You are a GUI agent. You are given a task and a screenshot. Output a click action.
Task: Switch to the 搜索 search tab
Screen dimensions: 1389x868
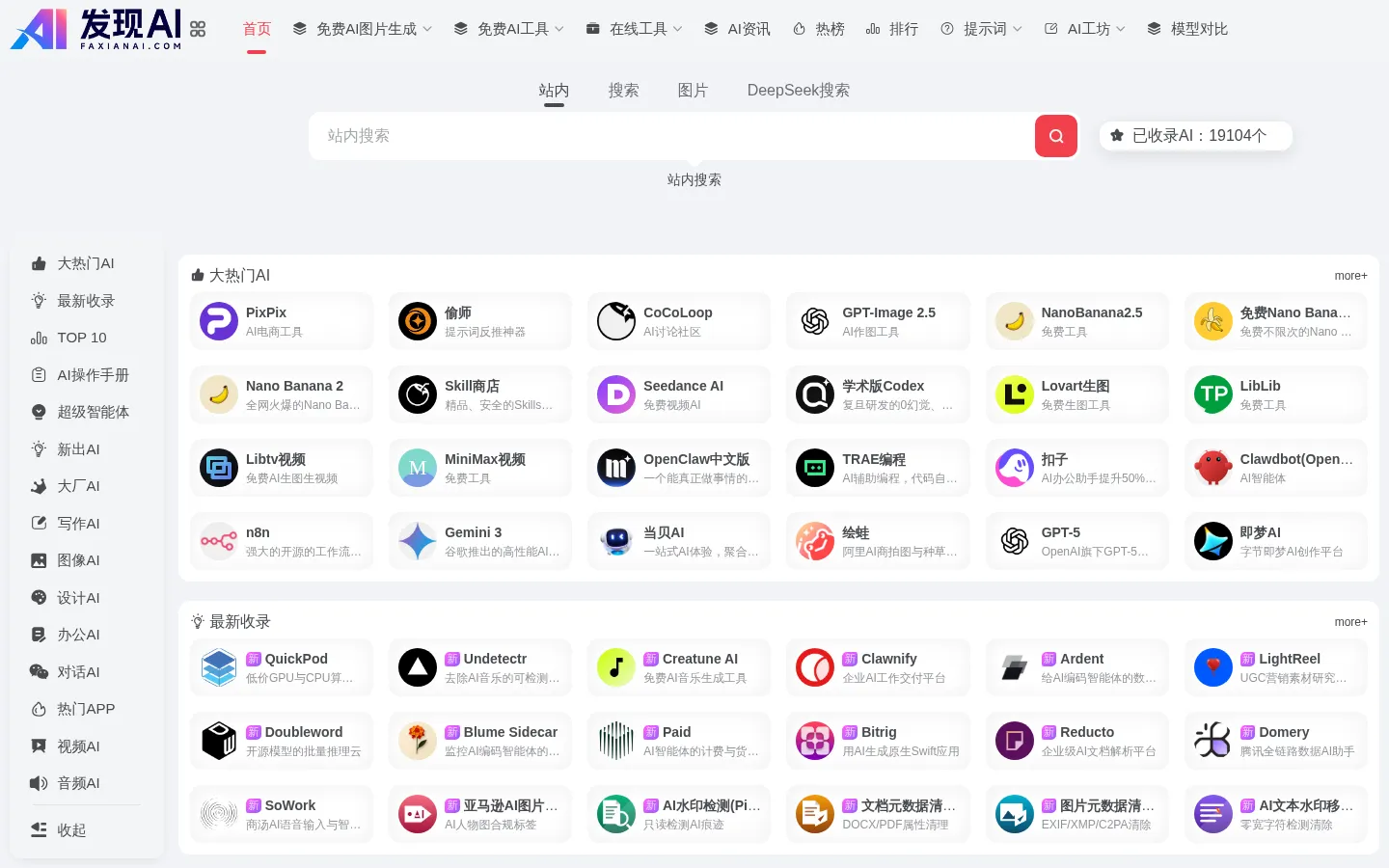[x=623, y=90]
